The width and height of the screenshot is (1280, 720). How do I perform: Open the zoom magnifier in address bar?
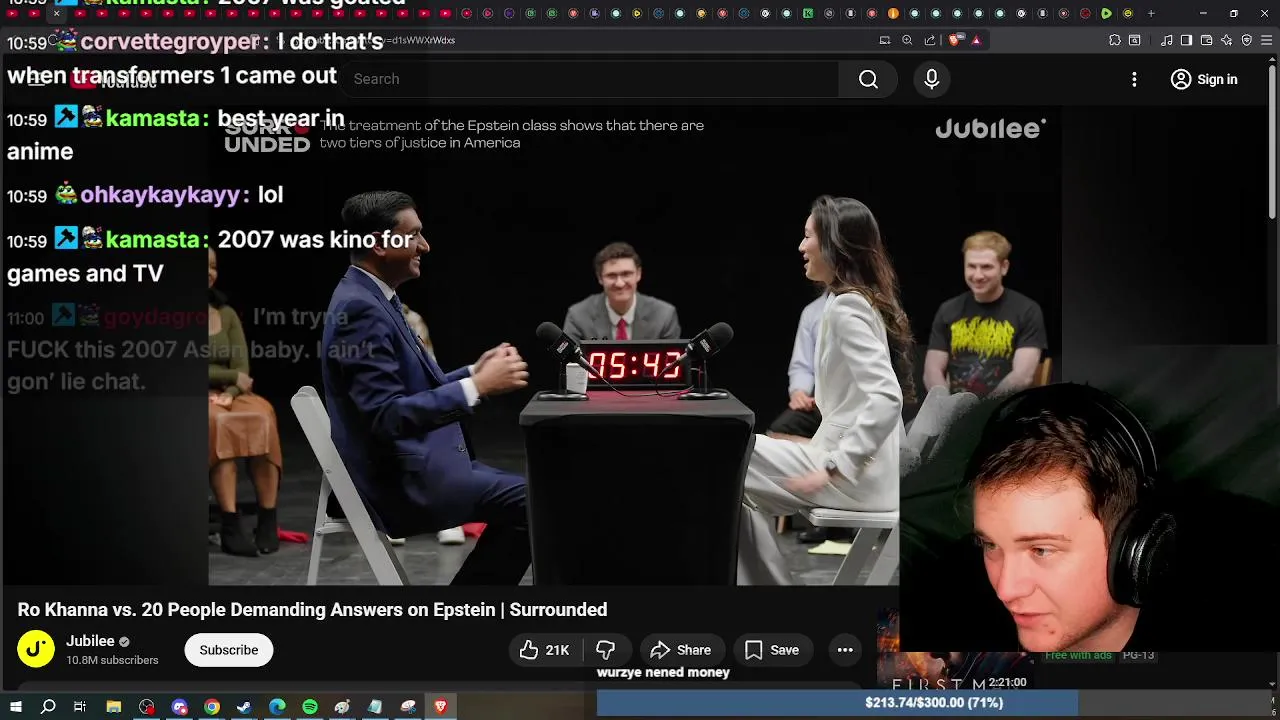point(907,40)
